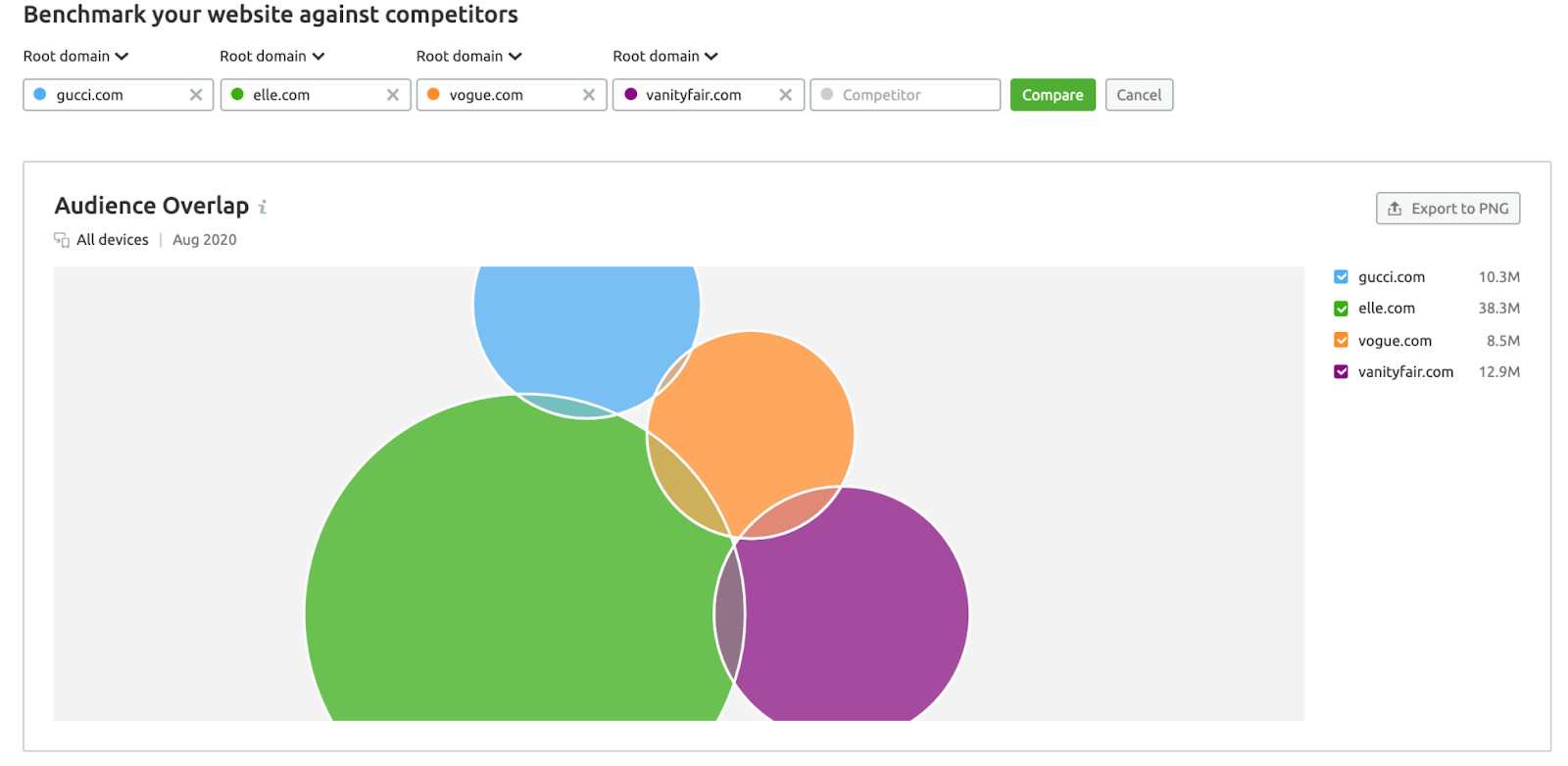Click the green dot beside elle.com
The height and width of the screenshot is (766, 1568).
point(237,95)
